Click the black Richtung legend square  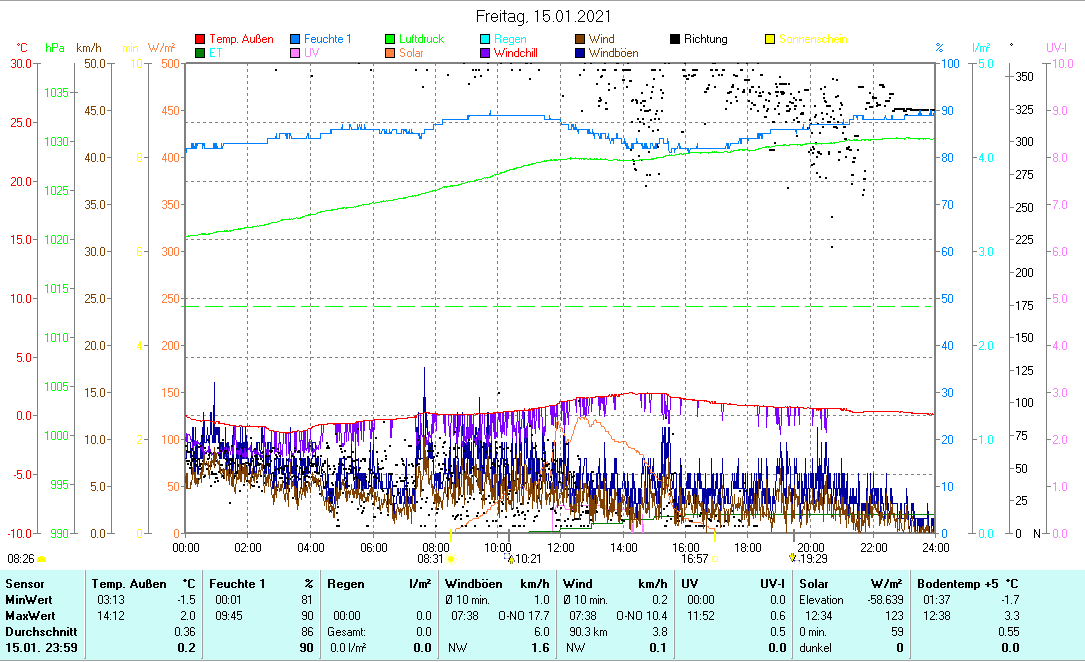pos(677,39)
